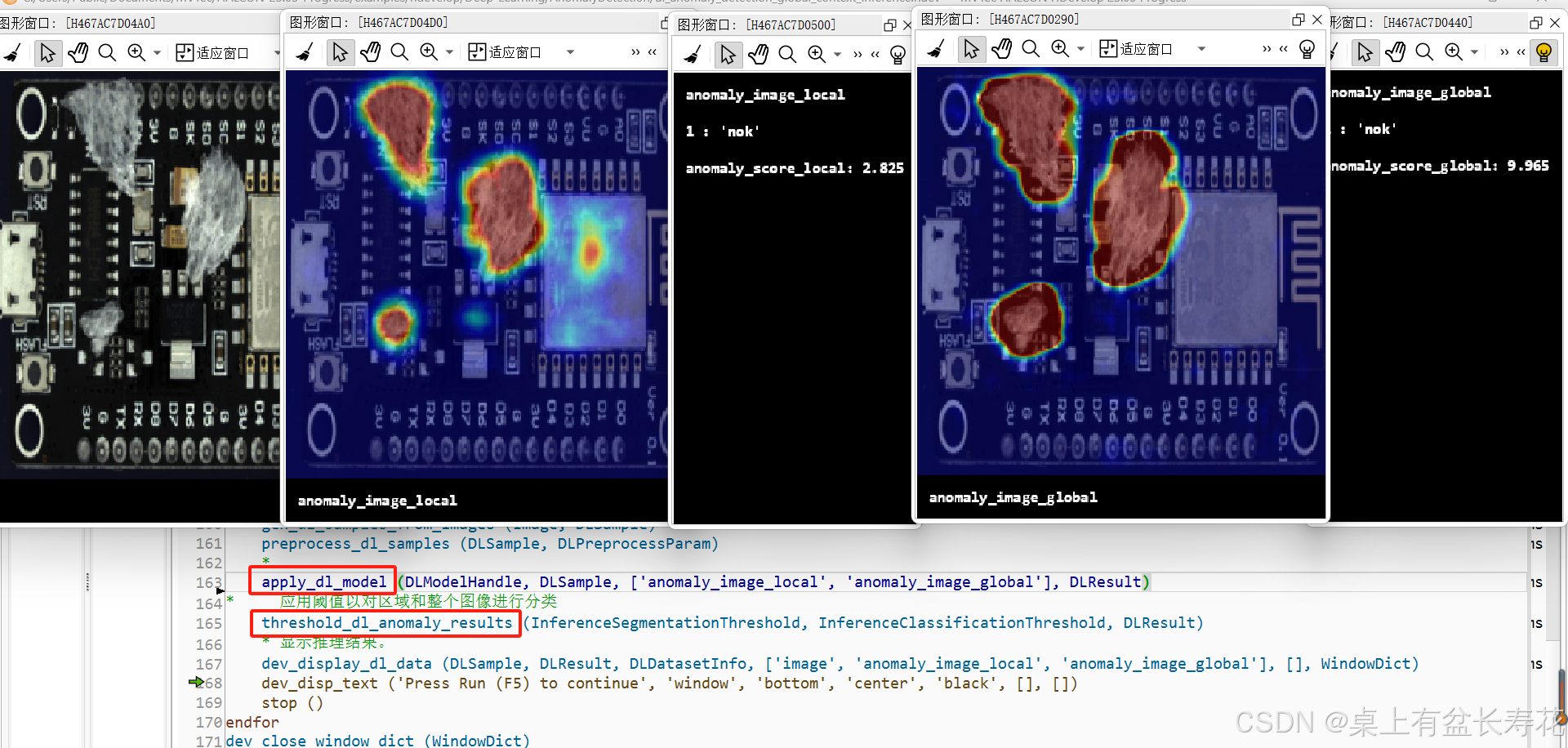
Task: Activate hand move tool in window H467AC7D0440
Action: [x=1395, y=53]
